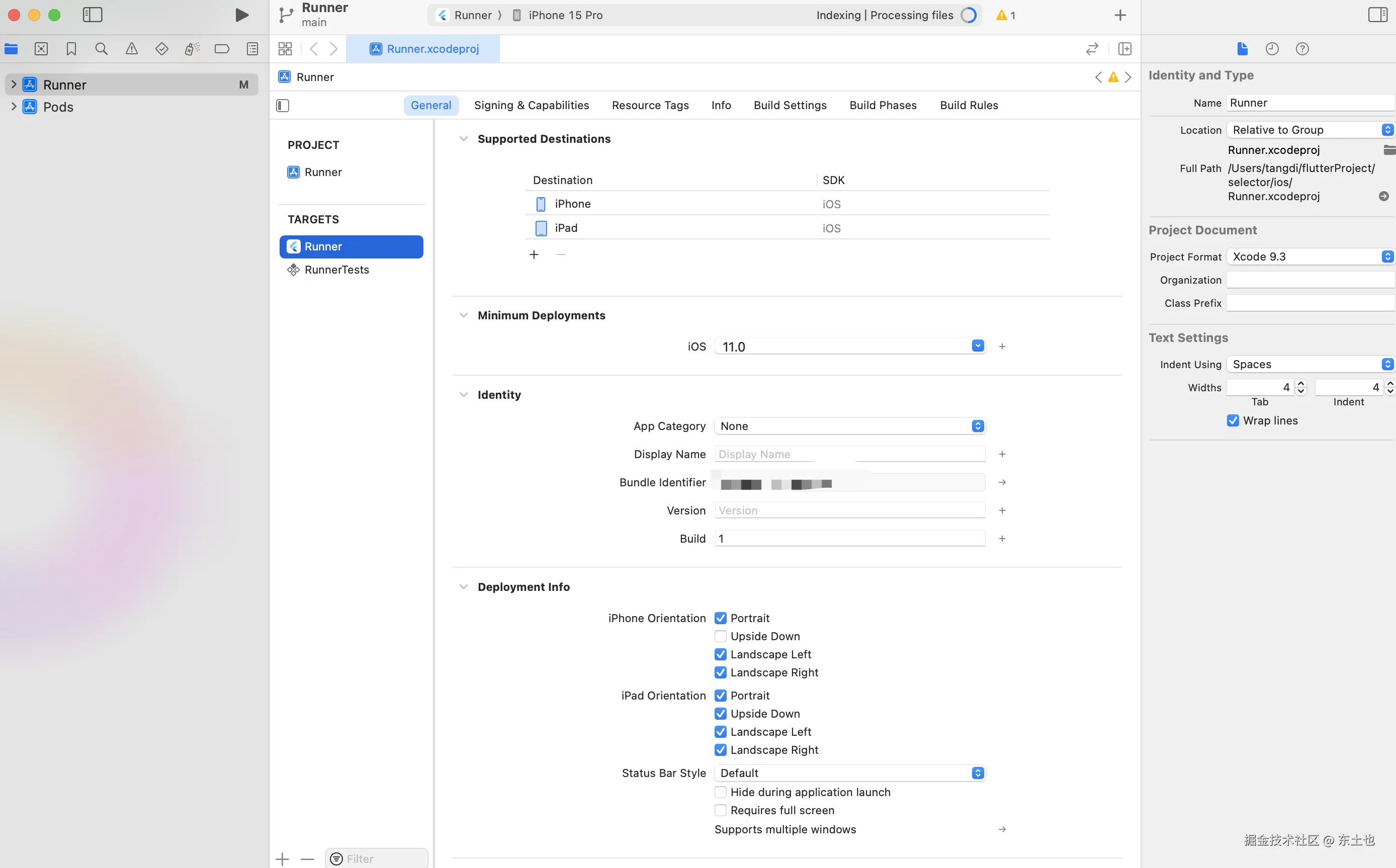Open the Issue navigator warning icon

coord(131,49)
